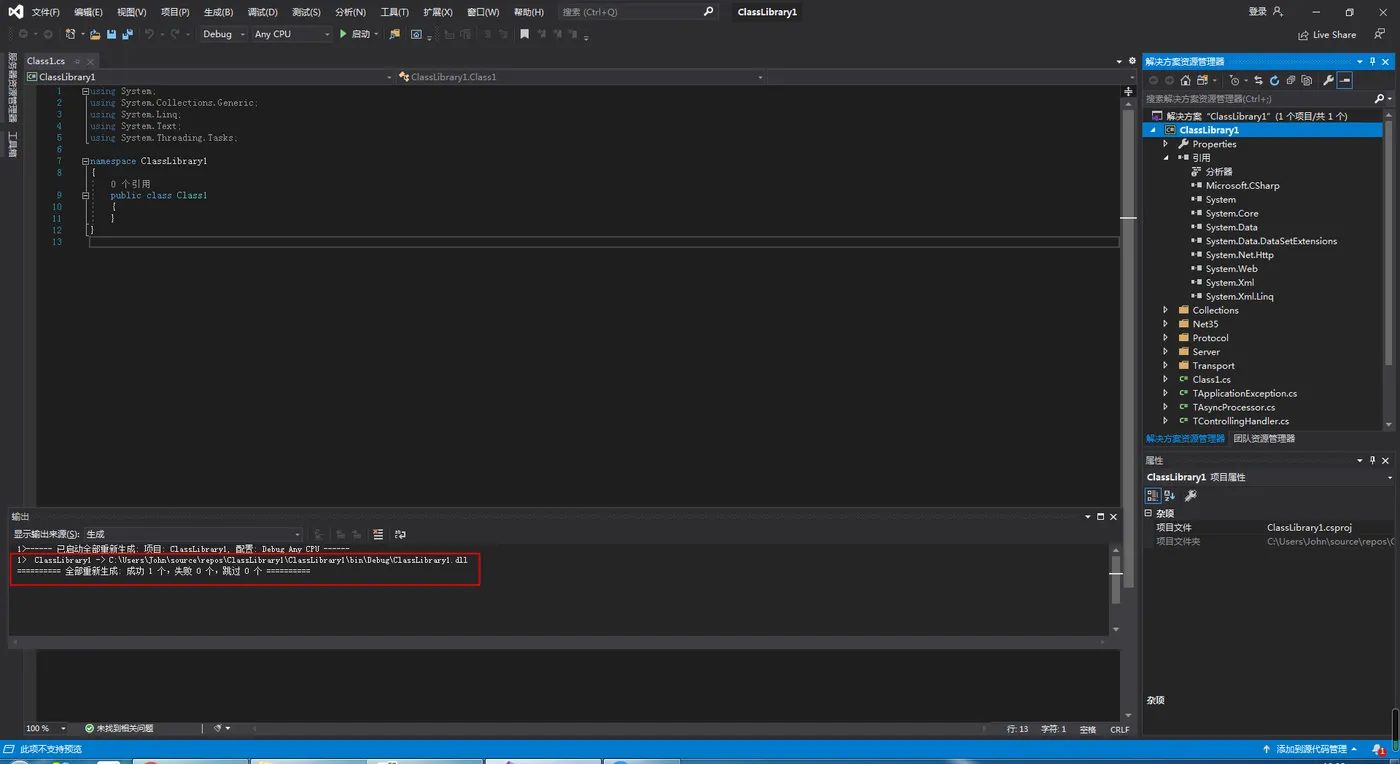1400x764 pixels.
Task: Open the 文件(F) menu
Action: tap(45, 12)
